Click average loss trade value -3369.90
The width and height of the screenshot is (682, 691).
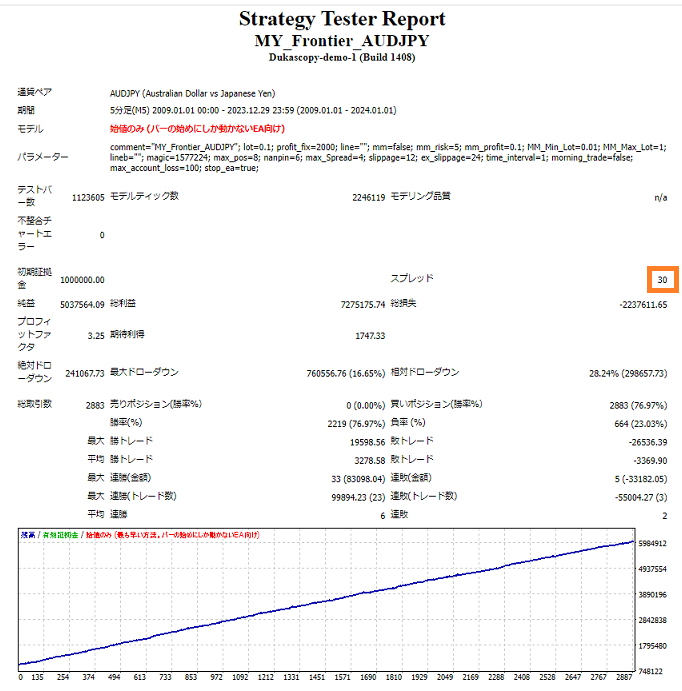pos(650,461)
